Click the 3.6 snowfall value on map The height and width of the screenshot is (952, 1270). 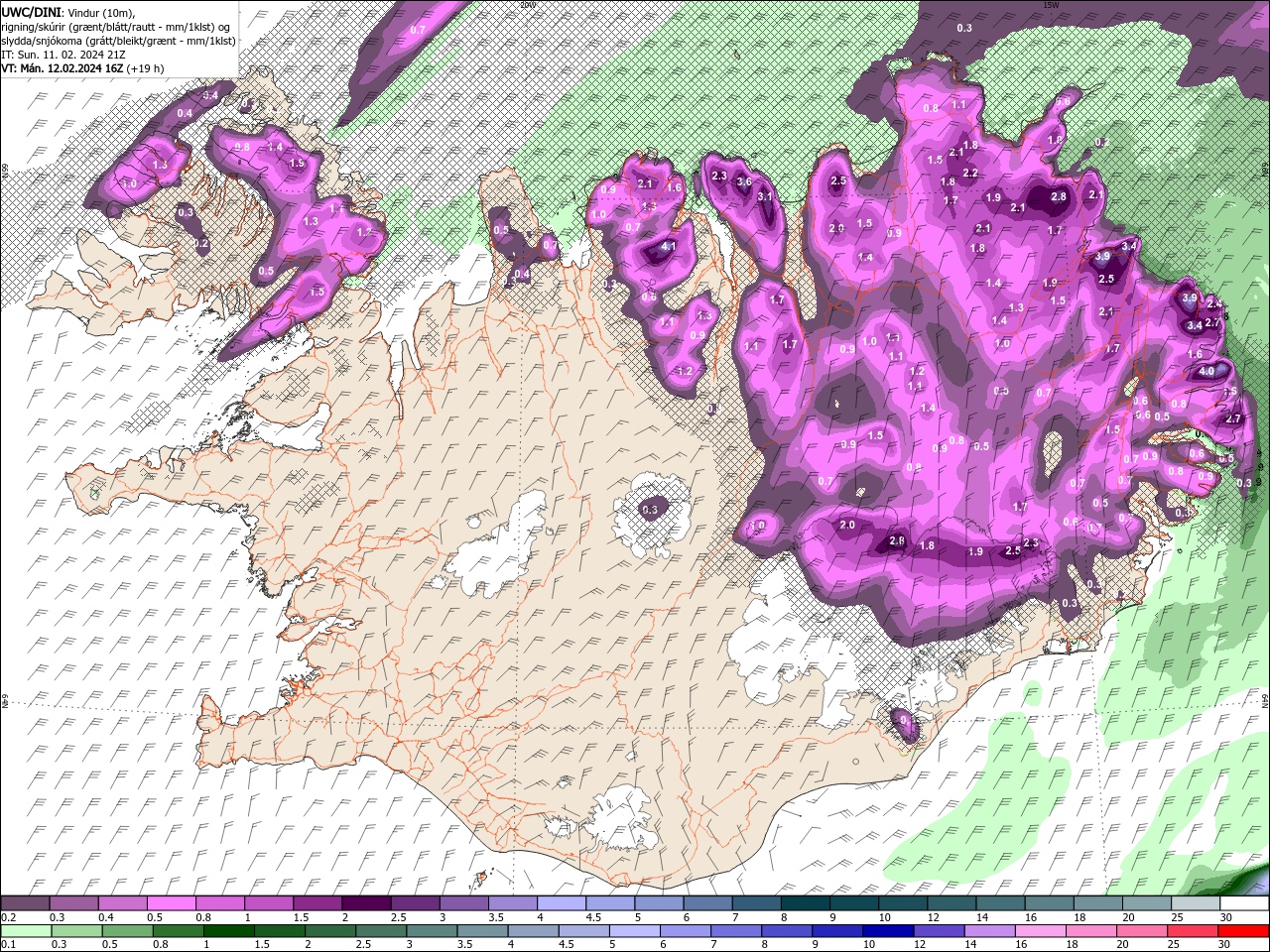point(744,181)
